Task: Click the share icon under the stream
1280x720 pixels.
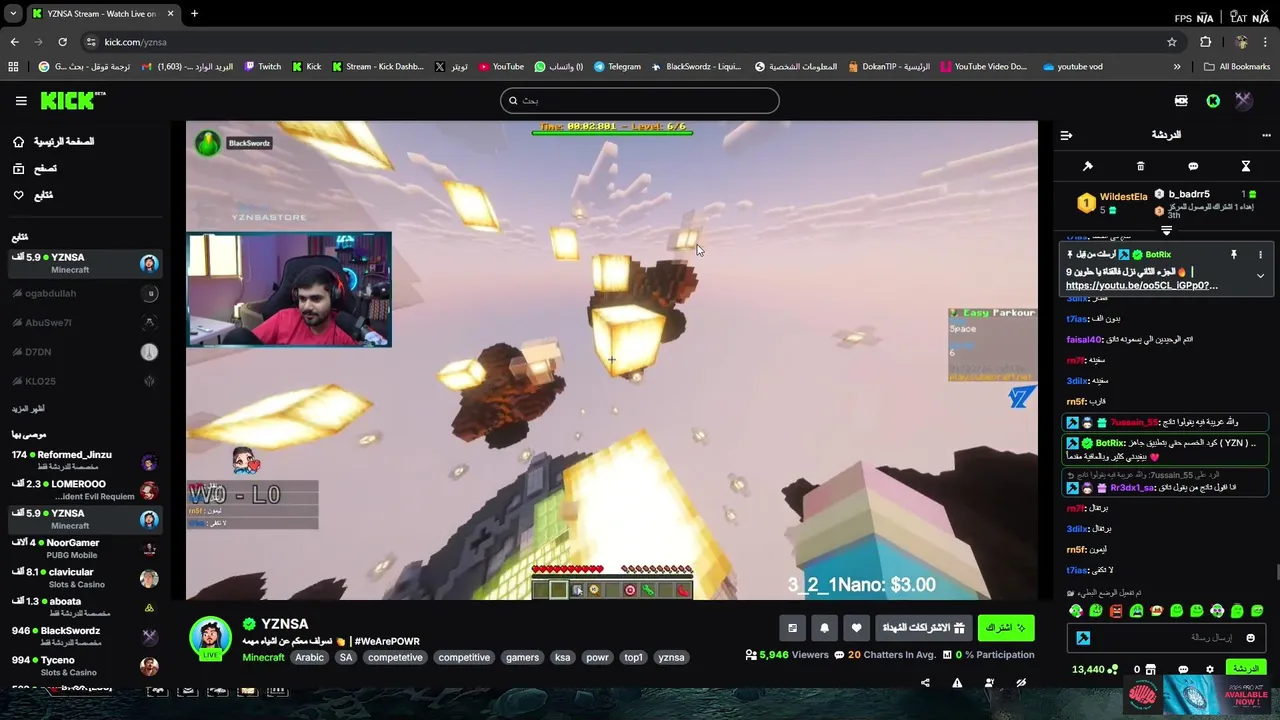Action: tap(925, 683)
